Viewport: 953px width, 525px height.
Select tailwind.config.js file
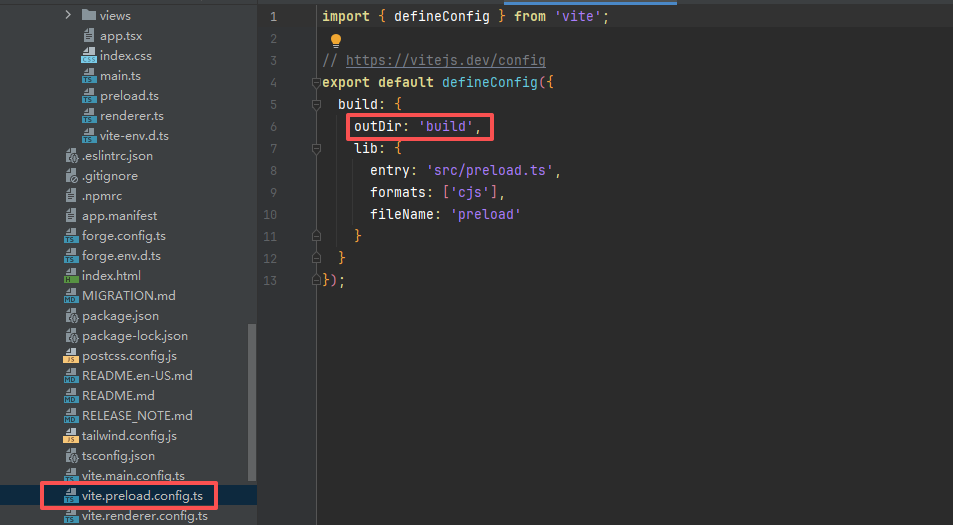point(129,436)
